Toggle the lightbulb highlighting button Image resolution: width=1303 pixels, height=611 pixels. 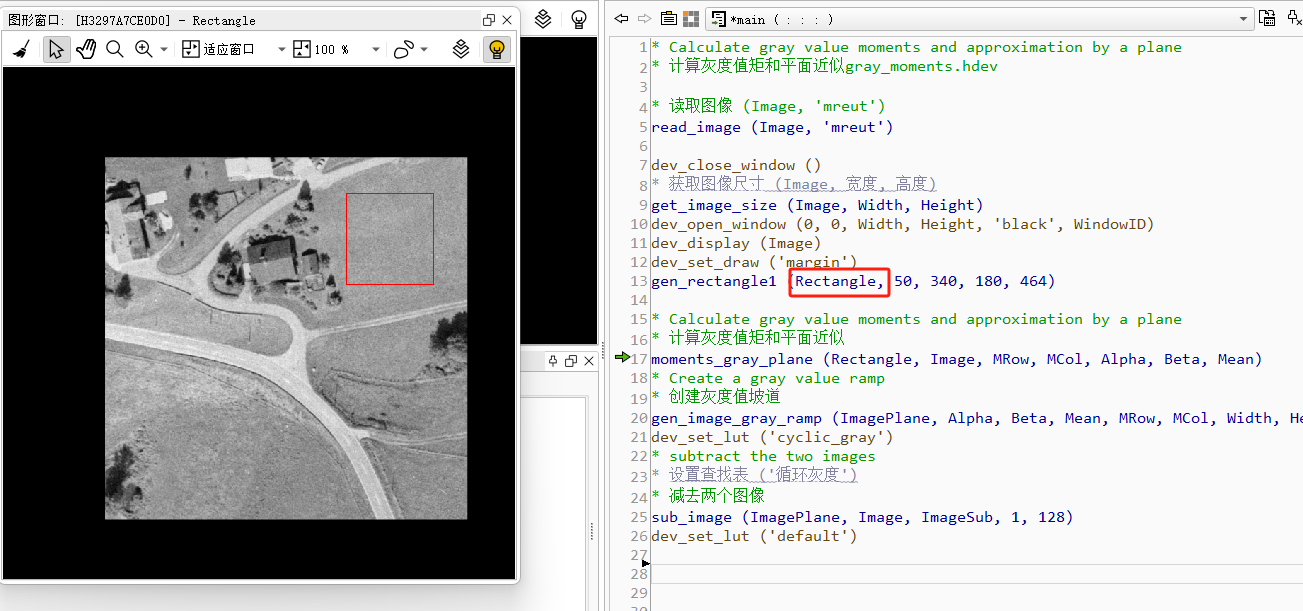[x=497, y=48]
